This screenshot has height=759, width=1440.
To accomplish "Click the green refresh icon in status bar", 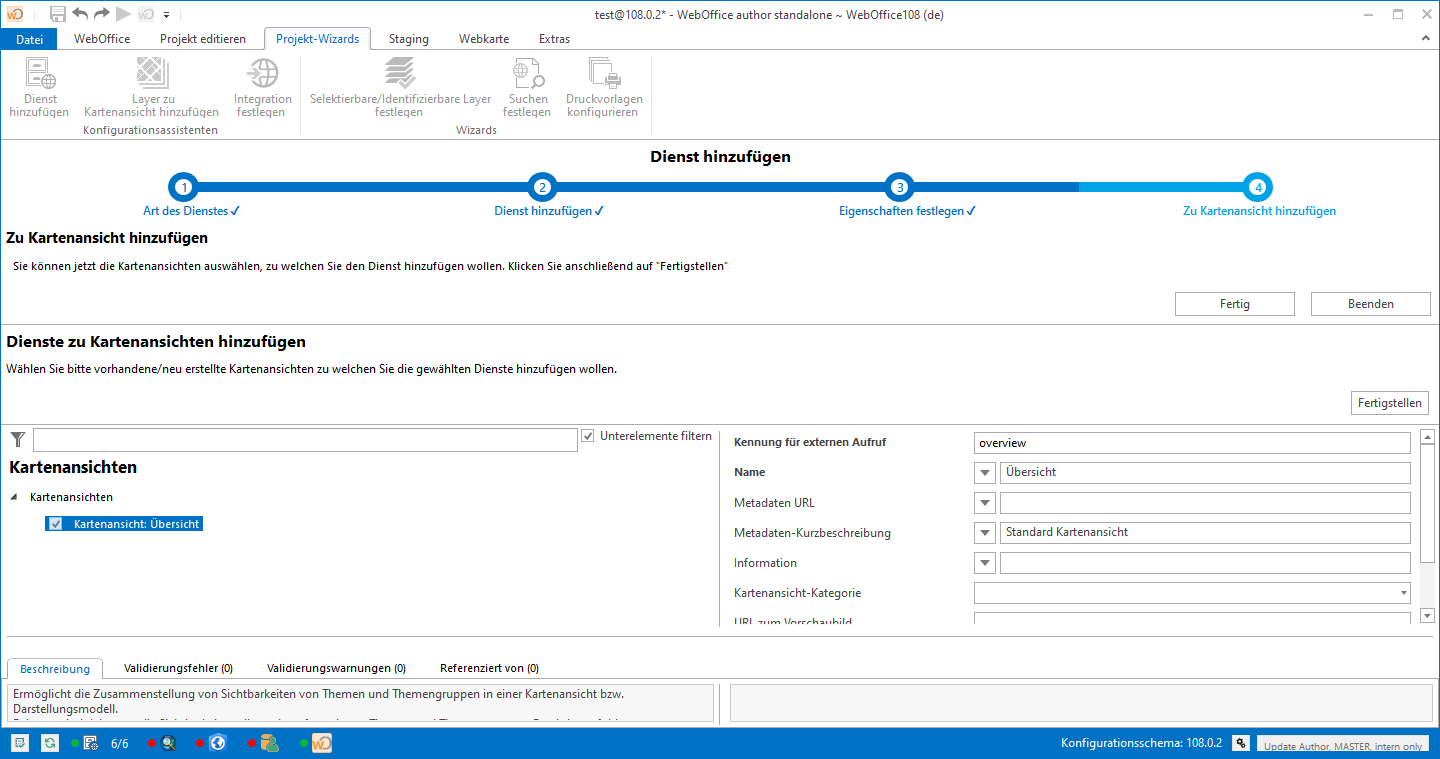I will (x=49, y=743).
